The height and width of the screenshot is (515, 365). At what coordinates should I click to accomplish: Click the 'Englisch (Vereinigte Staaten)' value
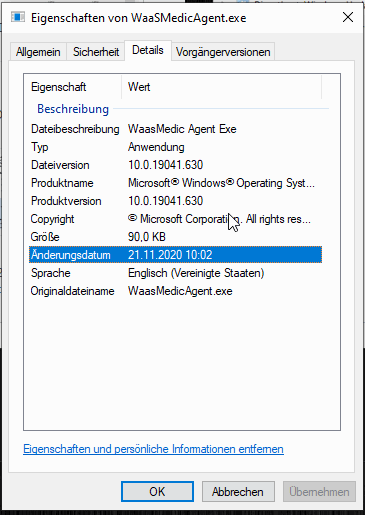(x=196, y=273)
